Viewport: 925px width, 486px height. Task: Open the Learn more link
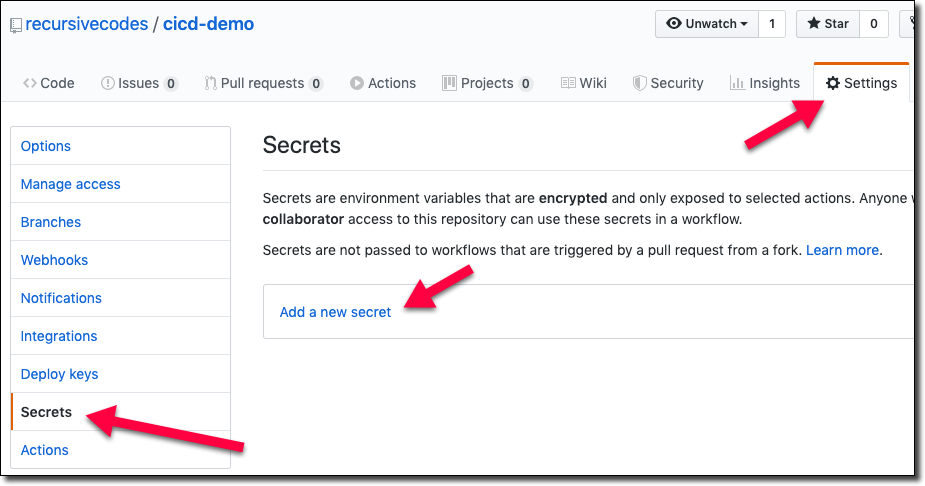842,249
